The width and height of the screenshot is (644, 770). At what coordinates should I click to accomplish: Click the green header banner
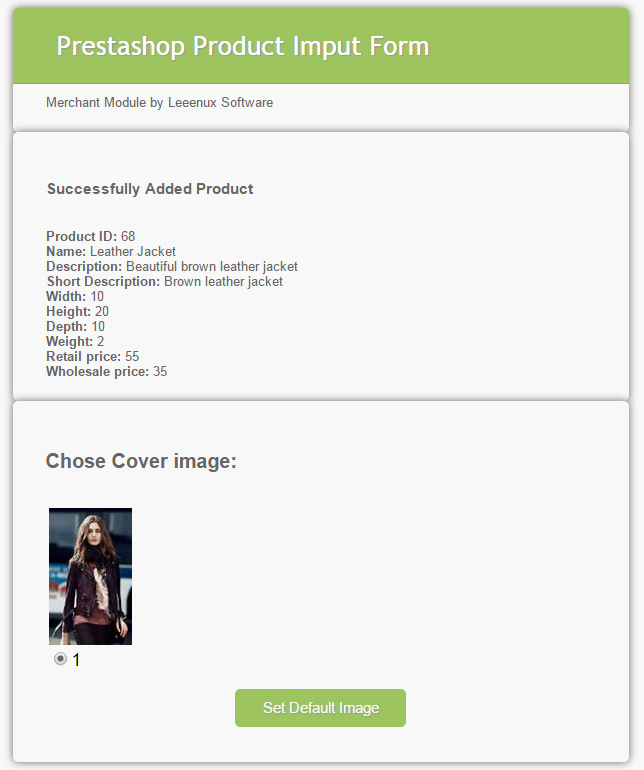click(x=321, y=46)
